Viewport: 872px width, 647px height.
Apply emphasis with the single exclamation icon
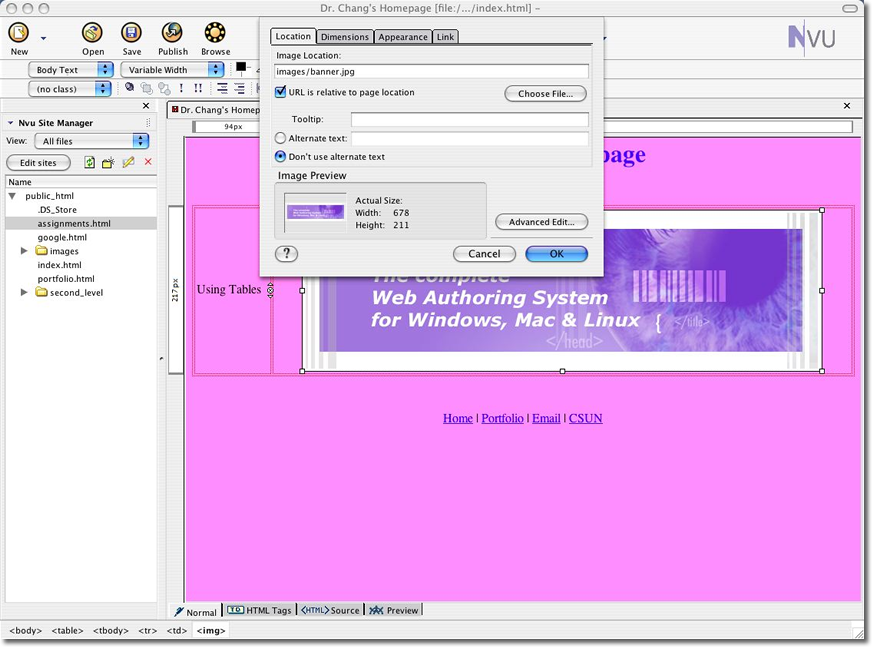(181, 88)
